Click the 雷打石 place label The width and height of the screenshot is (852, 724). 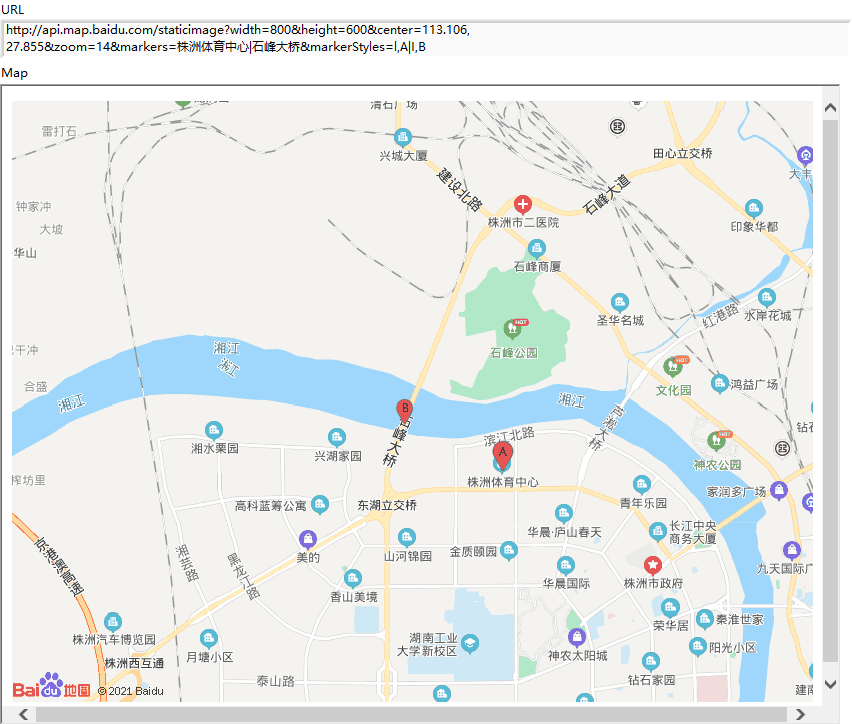click(59, 132)
